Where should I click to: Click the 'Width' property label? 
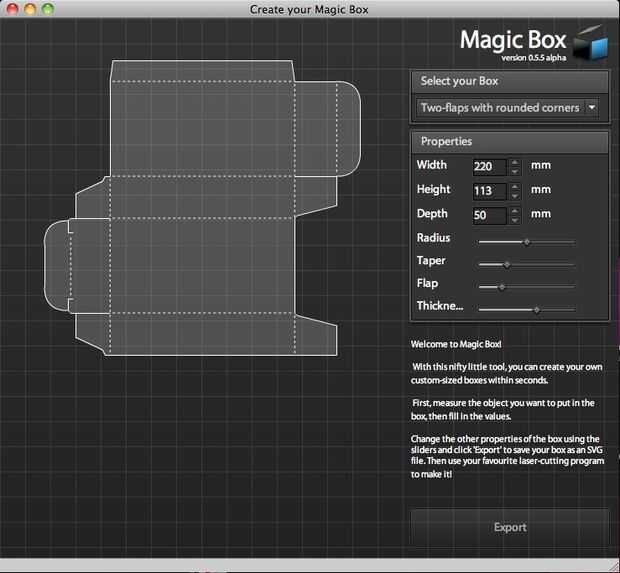pos(431,165)
